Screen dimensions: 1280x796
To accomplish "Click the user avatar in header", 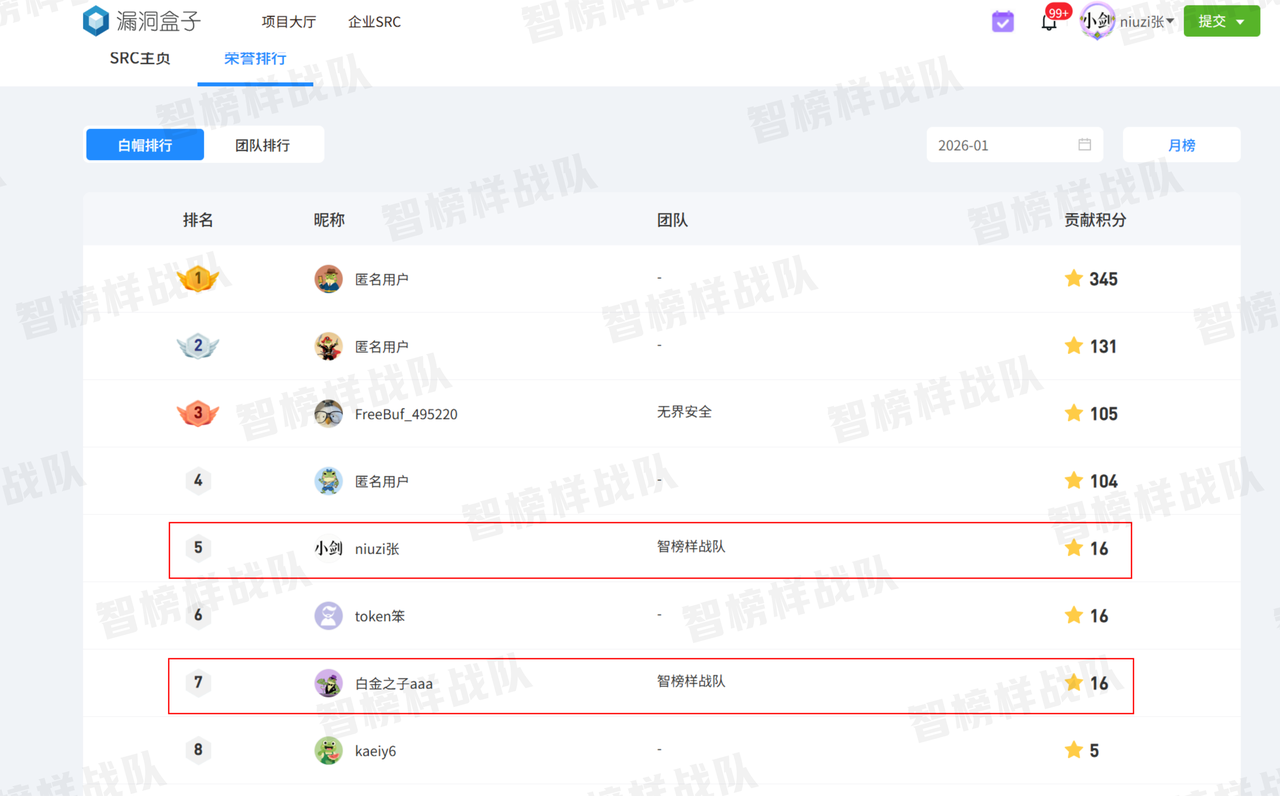I will (x=1097, y=21).
